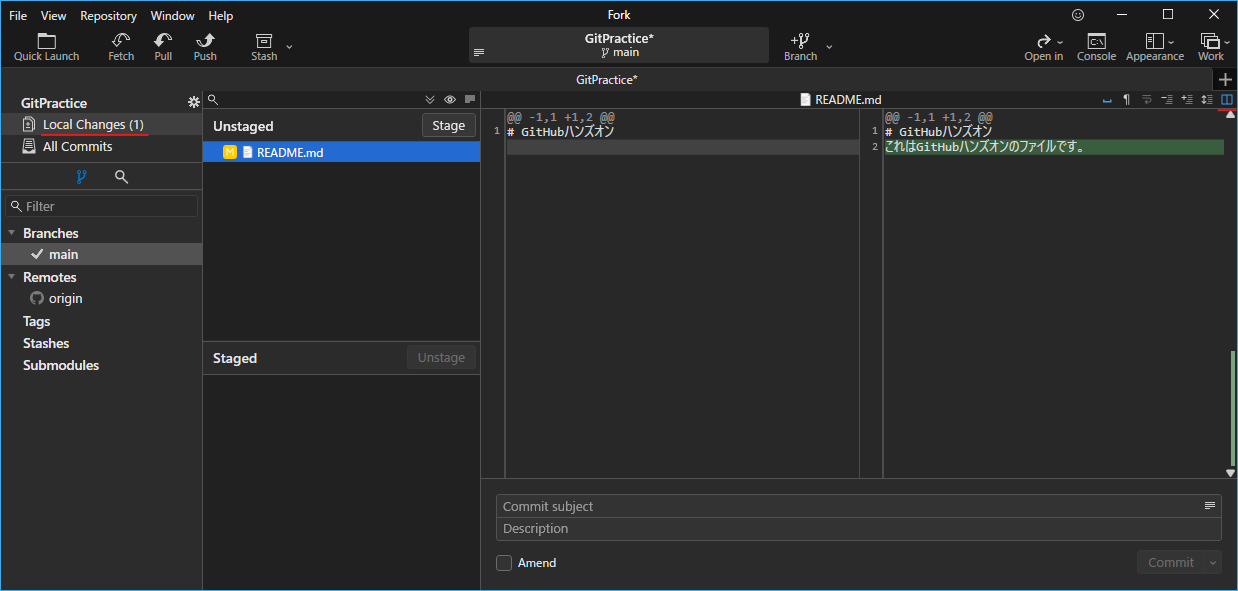
Task: Collapse the Remotes tree section
Action: pyautogui.click(x=12, y=277)
